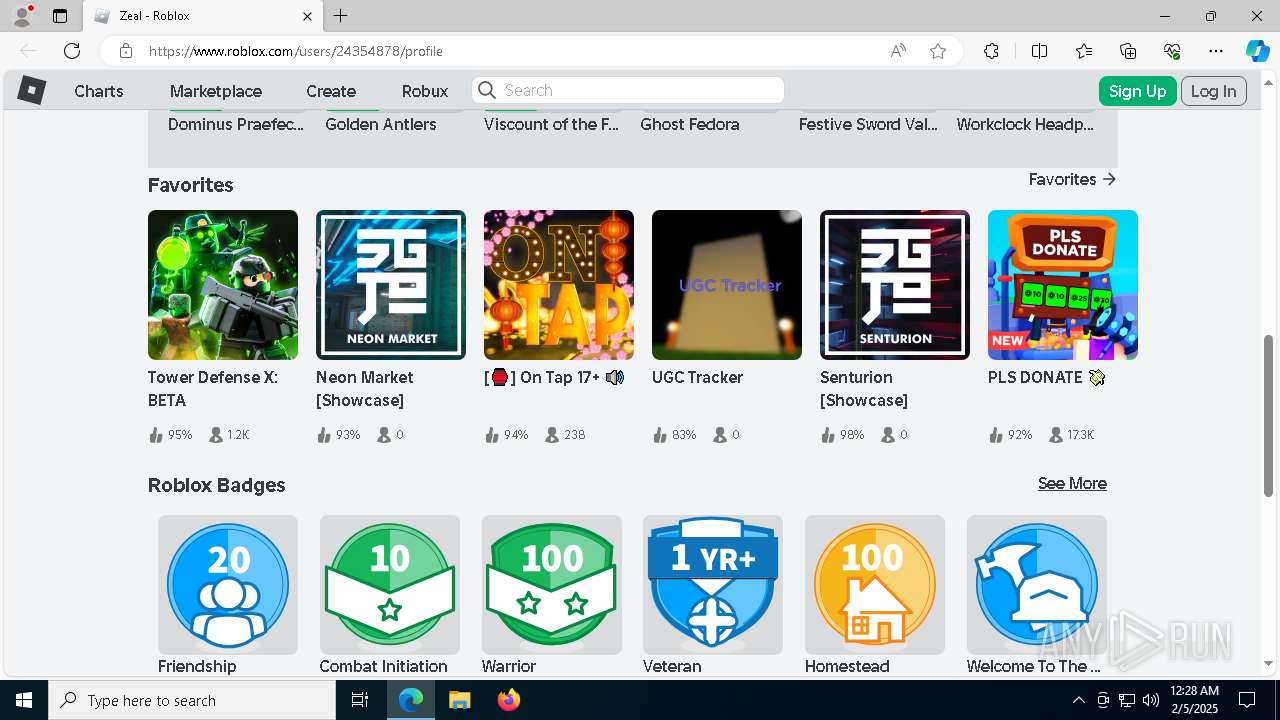
Task: Add page to favorites star icon
Action: click(x=938, y=51)
